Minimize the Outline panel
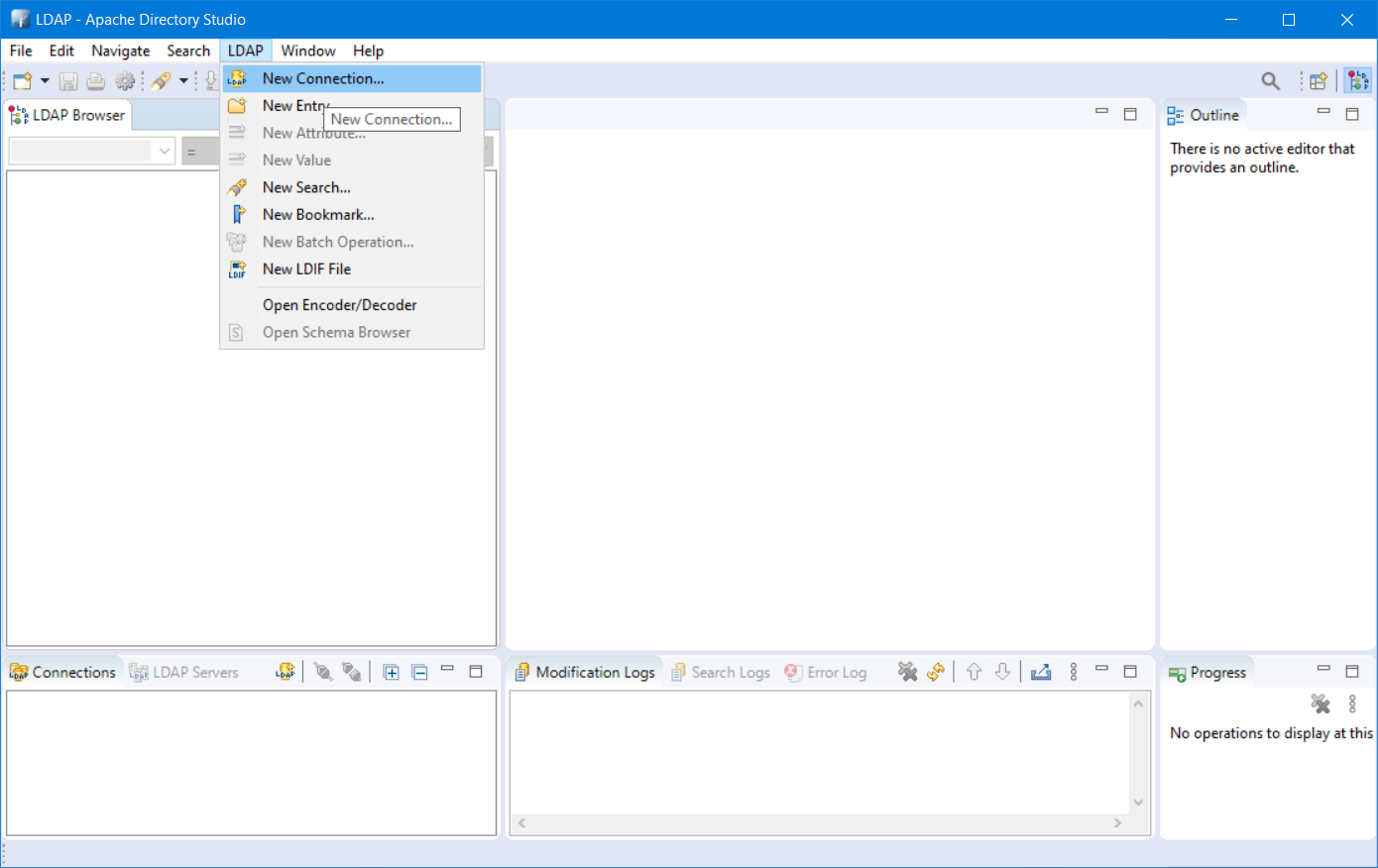This screenshot has width=1378, height=868. pos(1323,113)
